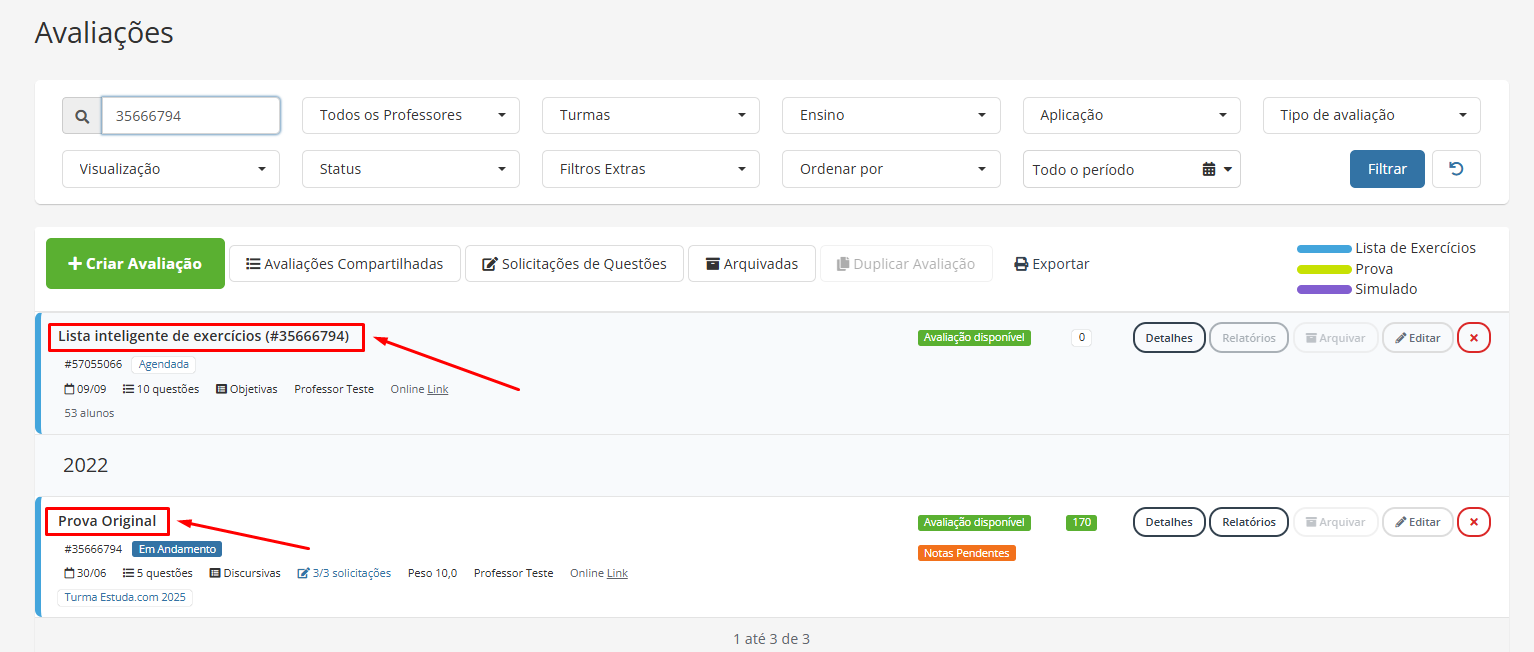The height and width of the screenshot is (652, 1534).
Task: Open 3/3 solicitações link
Action: [x=344, y=573]
